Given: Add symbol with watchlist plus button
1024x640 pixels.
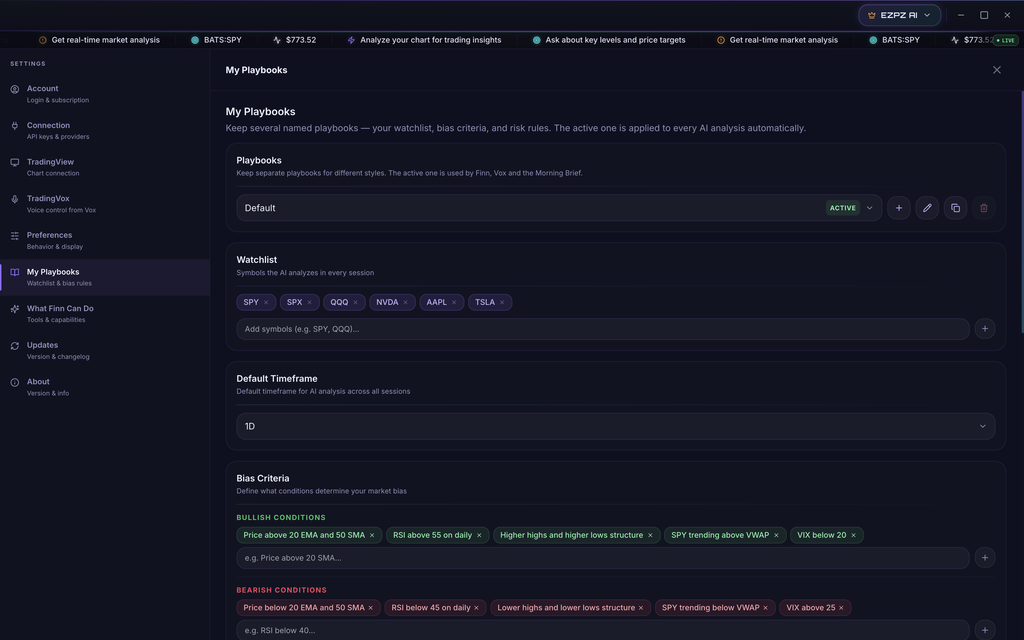Looking at the screenshot, I should (985, 328).
